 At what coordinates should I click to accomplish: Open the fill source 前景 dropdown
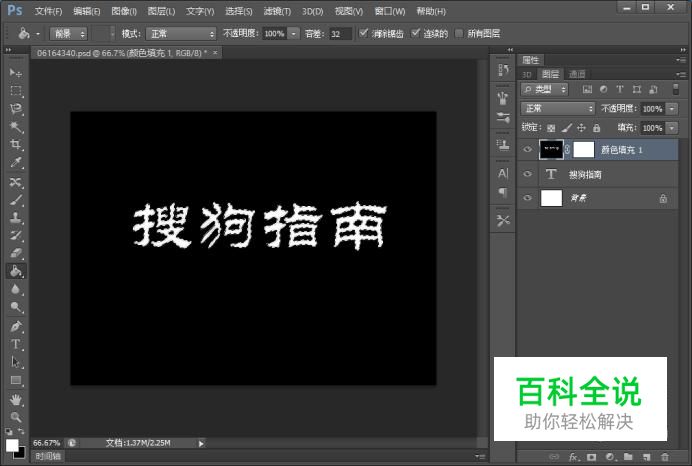tap(69, 34)
